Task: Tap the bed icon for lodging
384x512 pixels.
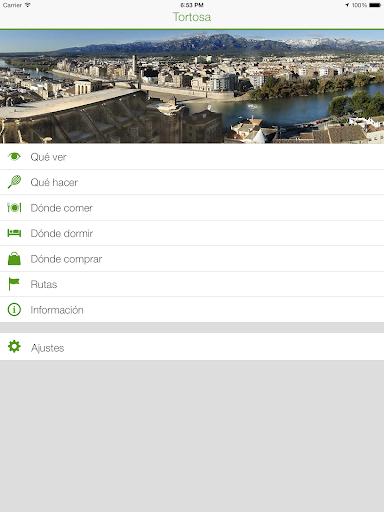Action: coord(14,233)
